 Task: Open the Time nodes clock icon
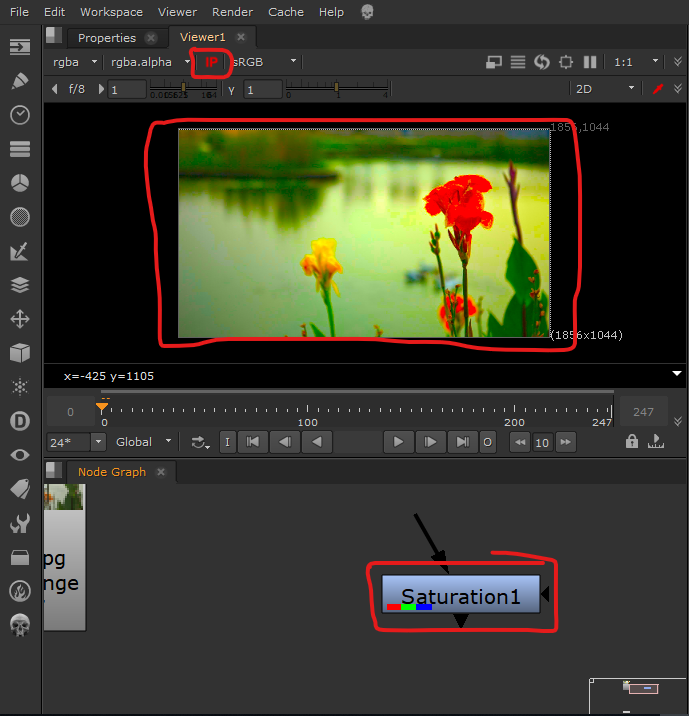click(19, 115)
